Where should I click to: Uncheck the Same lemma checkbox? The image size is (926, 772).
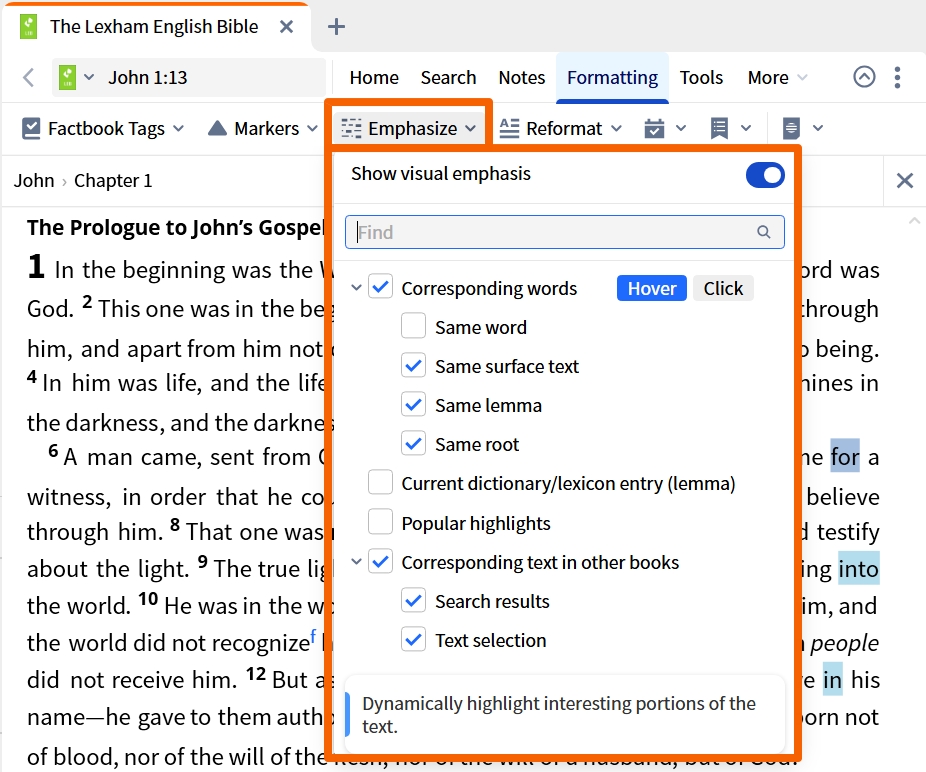(413, 405)
